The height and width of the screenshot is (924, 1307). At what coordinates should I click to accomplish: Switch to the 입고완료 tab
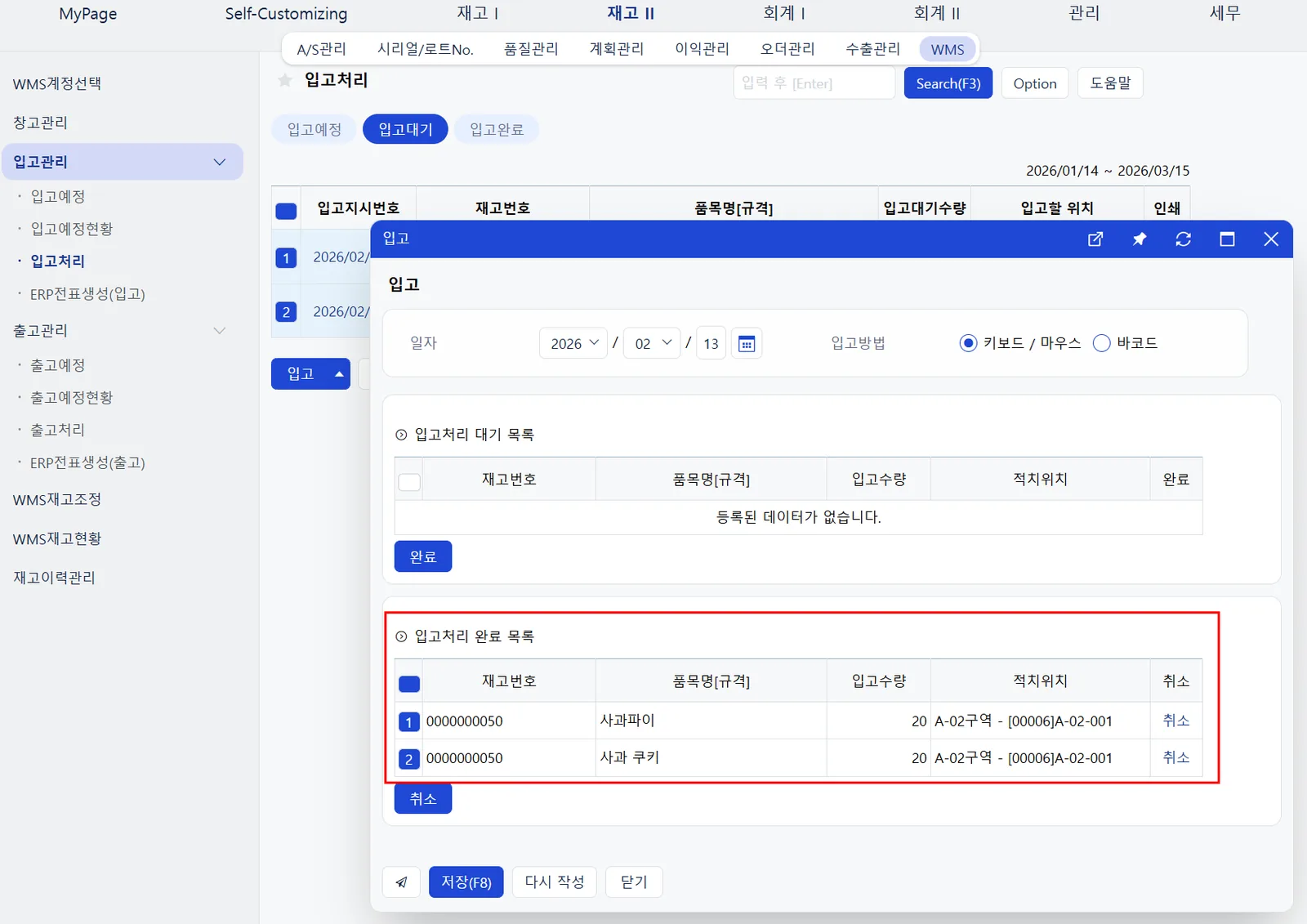pyautogui.click(x=497, y=129)
